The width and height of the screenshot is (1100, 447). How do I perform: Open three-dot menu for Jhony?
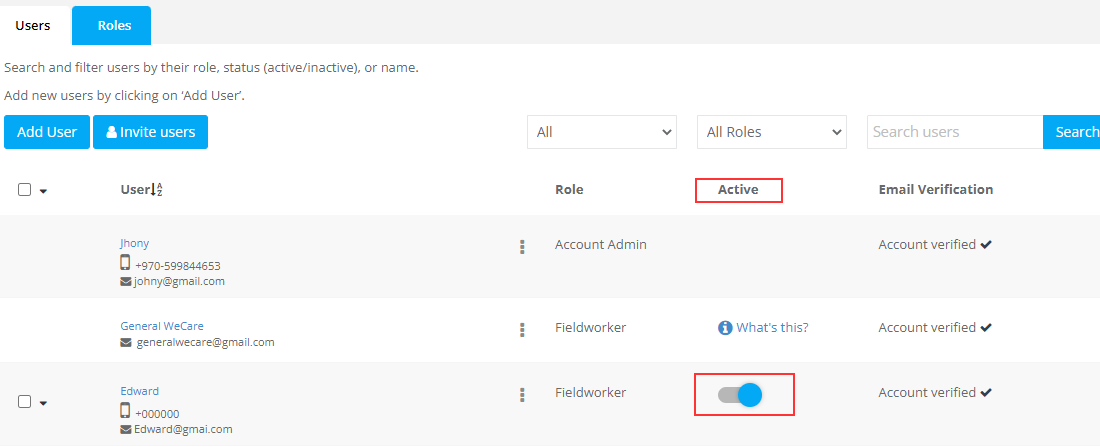tap(522, 247)
